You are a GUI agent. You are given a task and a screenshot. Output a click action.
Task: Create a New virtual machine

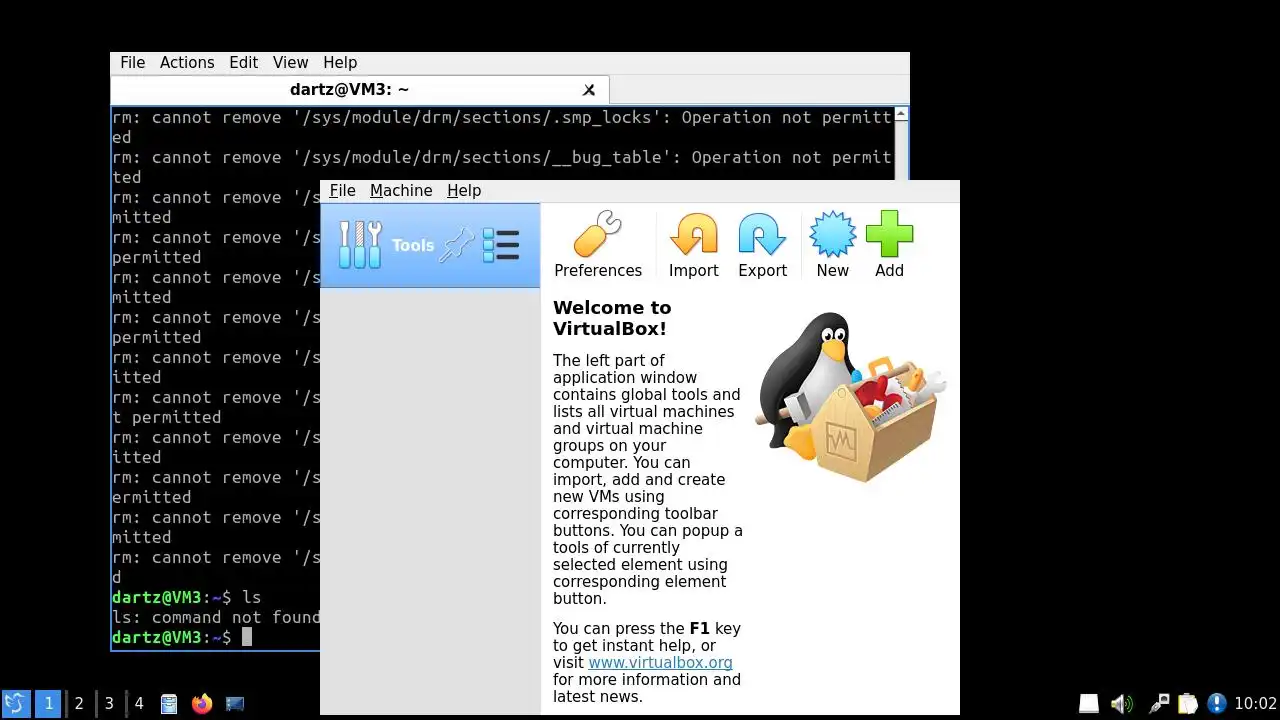point(832,245)
